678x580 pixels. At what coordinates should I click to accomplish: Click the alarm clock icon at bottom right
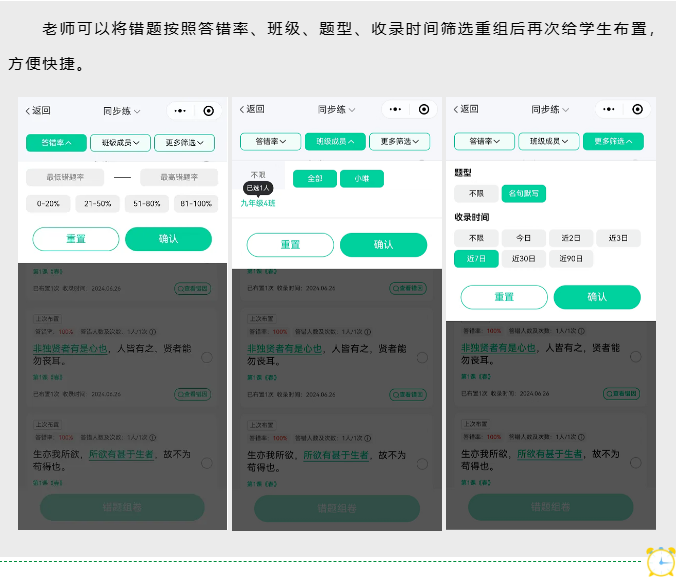coord(660,562)
